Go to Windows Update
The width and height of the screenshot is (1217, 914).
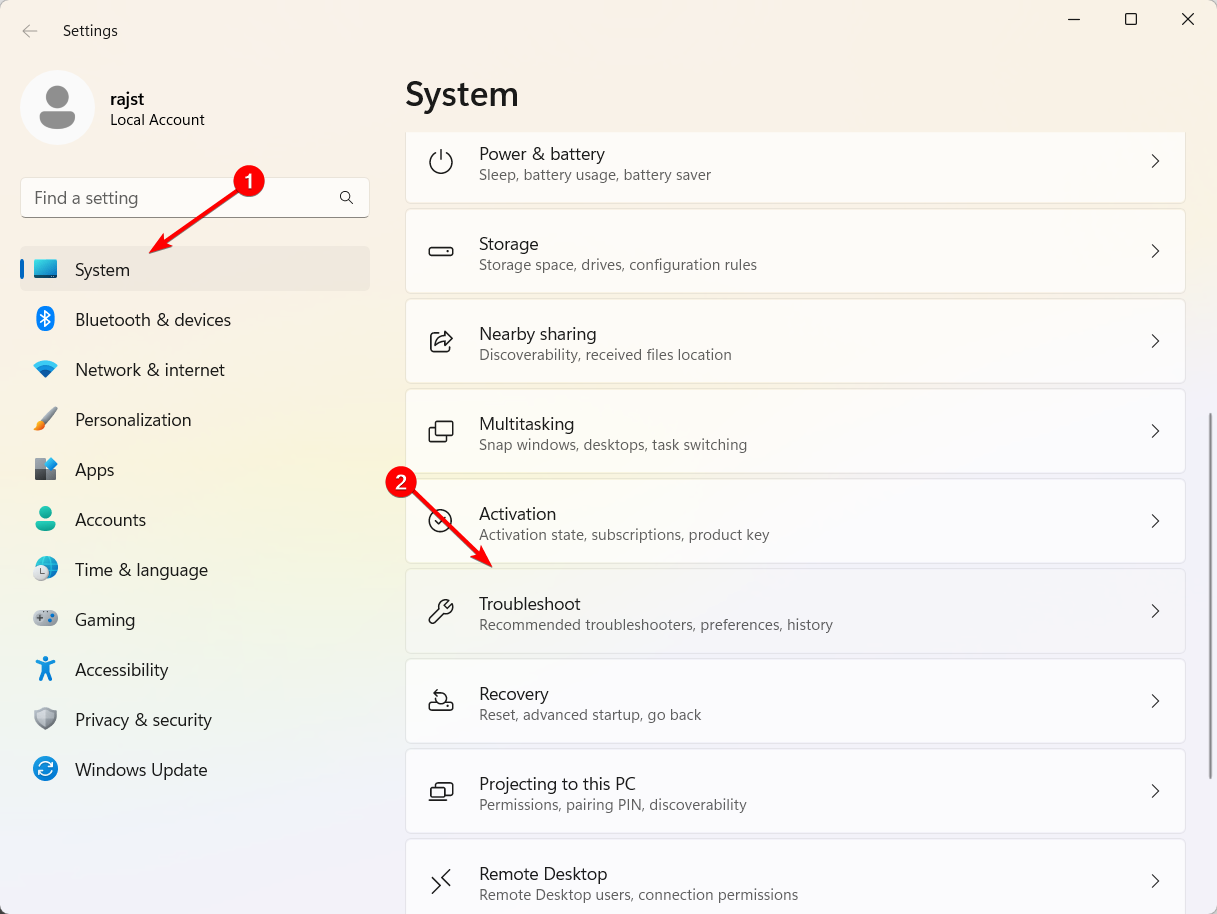[195, 769]
